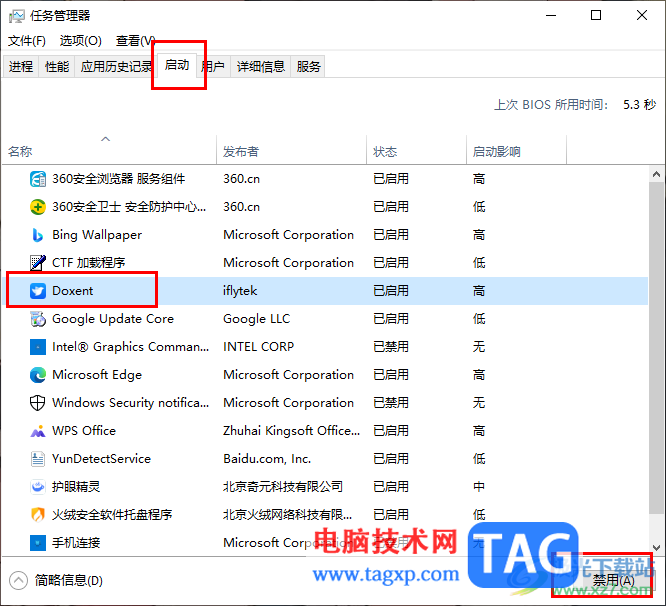
Task: Select the WPS Office row name
Action: (x=84, y=431)
